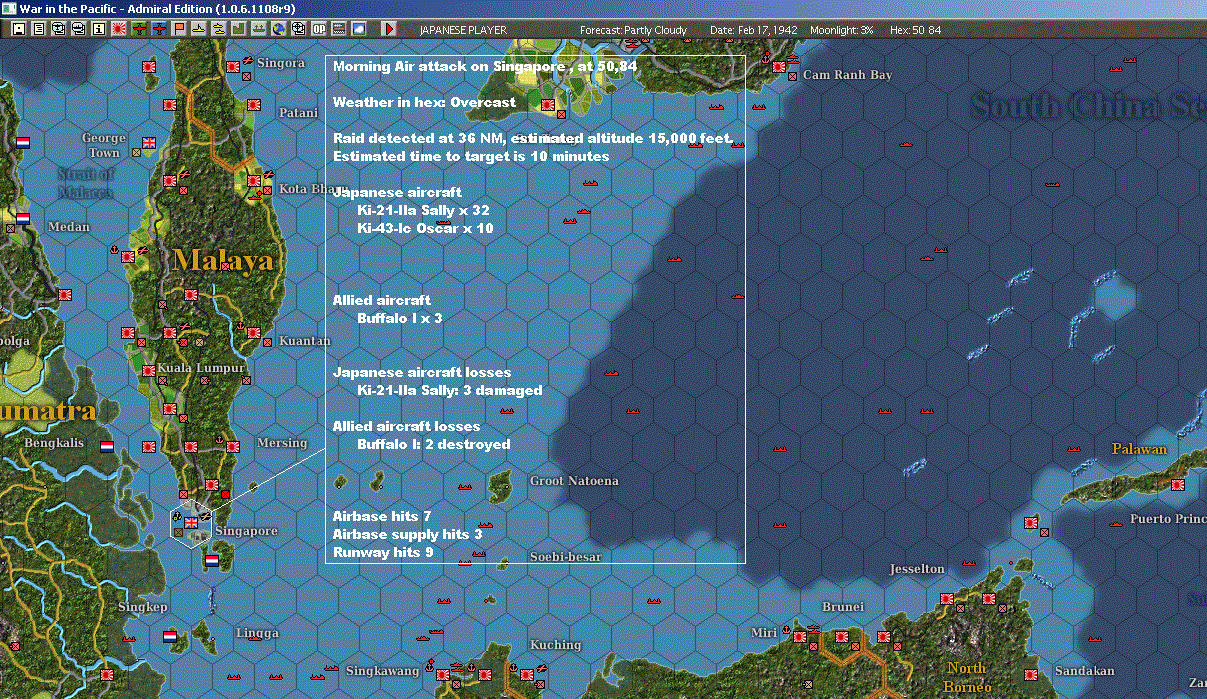Click the two yellow ships icon
Viewport: 1207px width, 699px height.
point(218,30)
